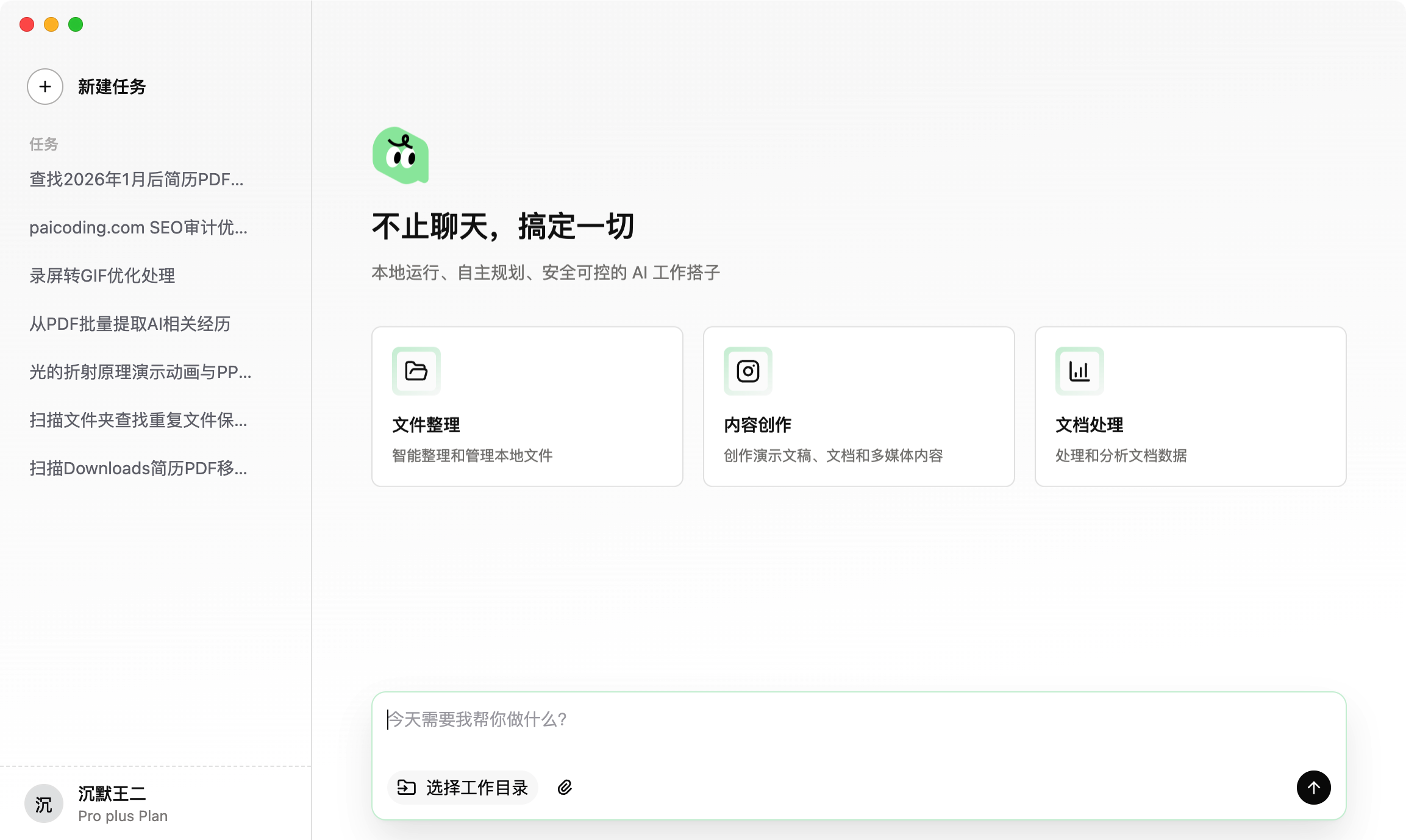Image resolution: width=1406 pixels, height=840 pixels.
Task: Open the 沉默王二 Pro plus Plan account menu
Action: pos(122,804)
